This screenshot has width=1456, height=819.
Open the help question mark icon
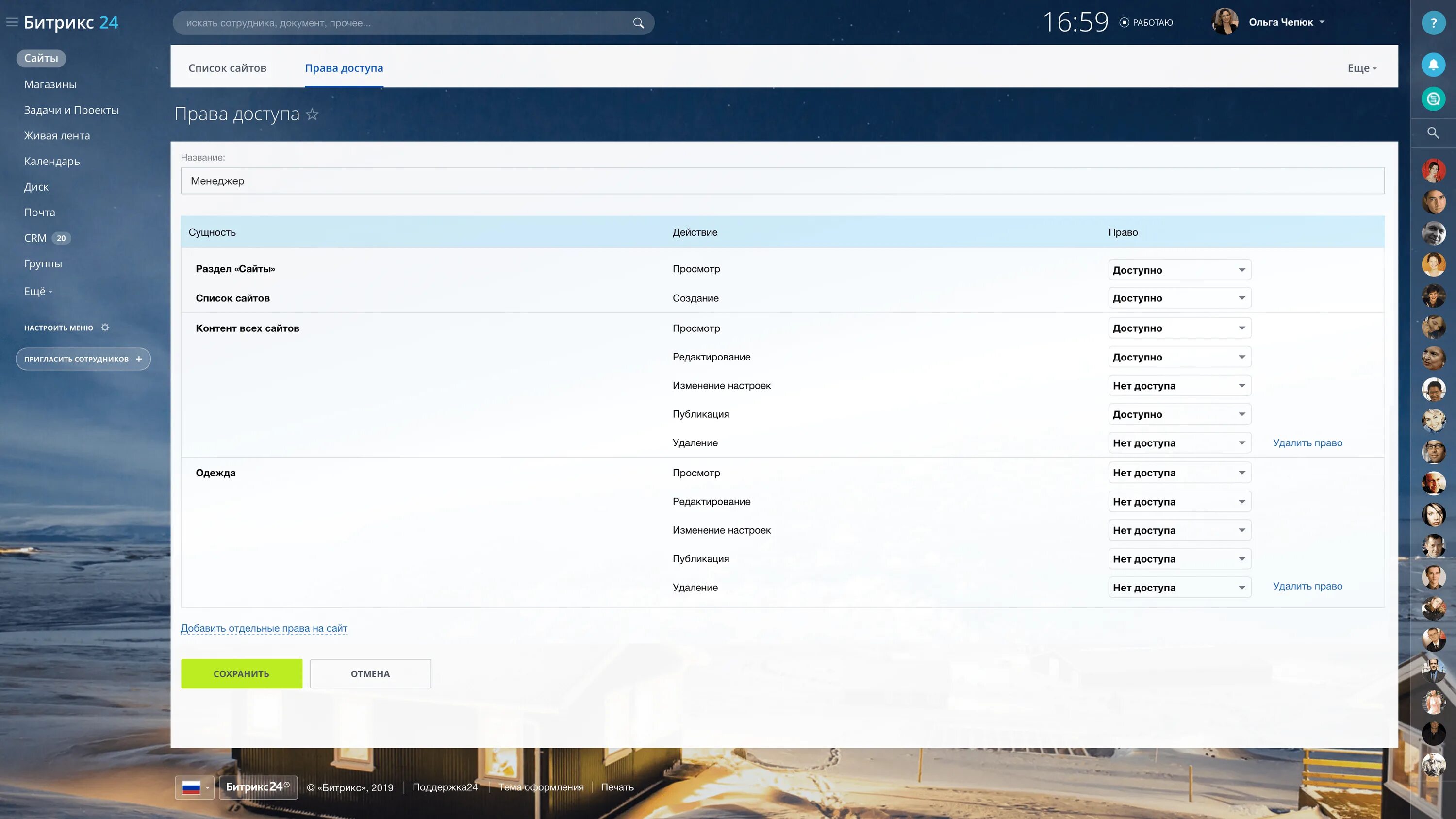pos(1433,23)
